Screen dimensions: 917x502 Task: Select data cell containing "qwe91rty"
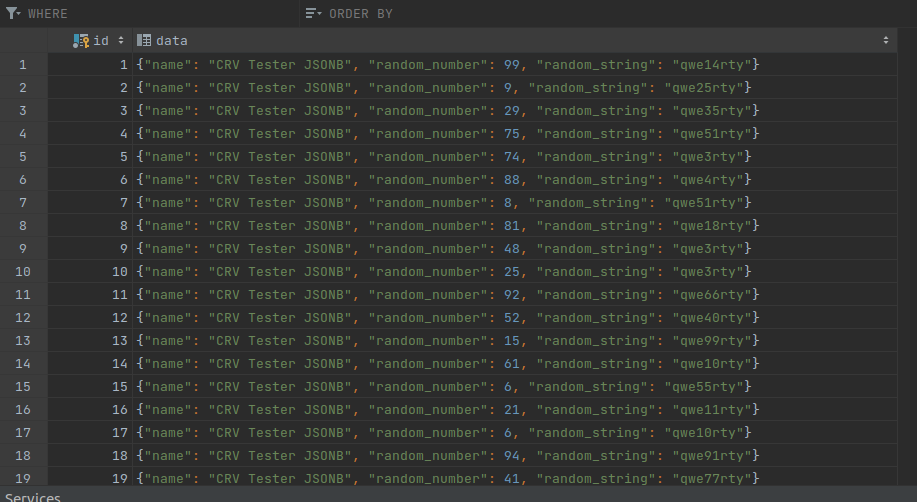pyautogui.click(x=448, y=456)
